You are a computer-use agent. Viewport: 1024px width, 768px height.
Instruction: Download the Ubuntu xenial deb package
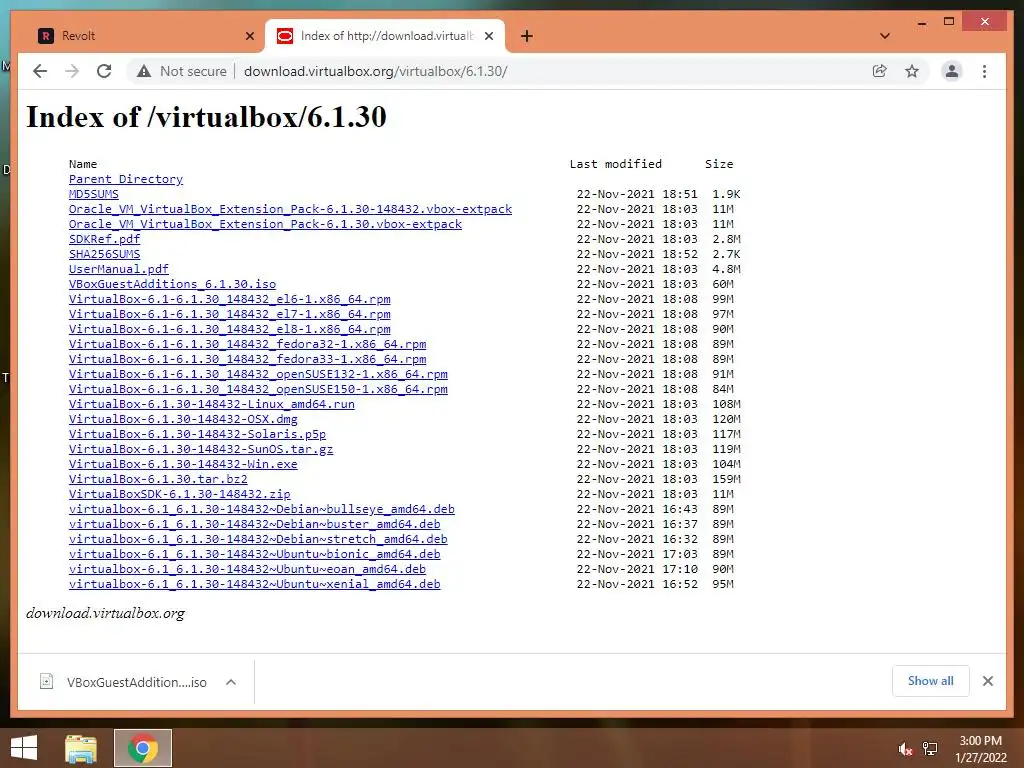(255, 584)
